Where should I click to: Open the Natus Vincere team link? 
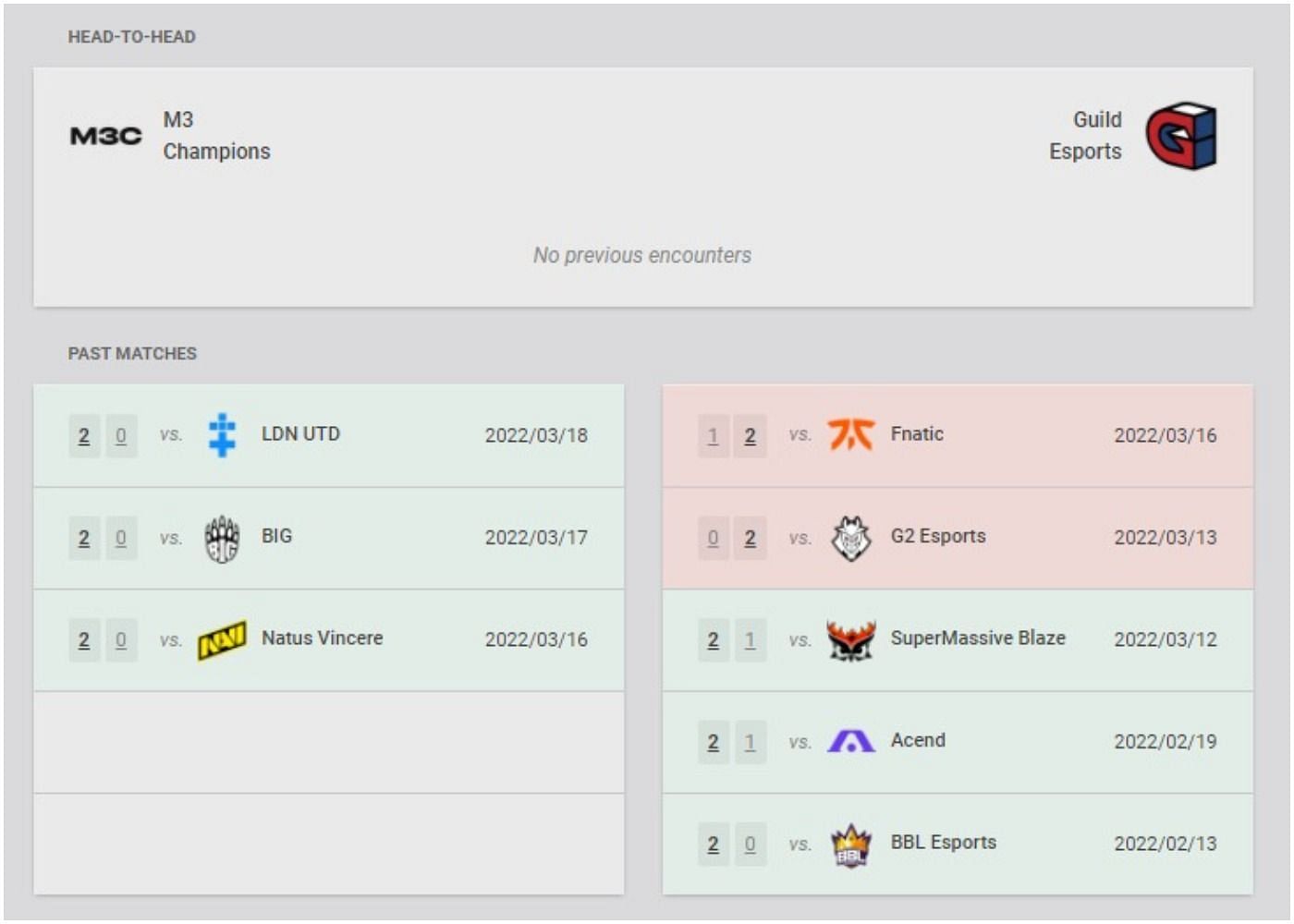322,638
